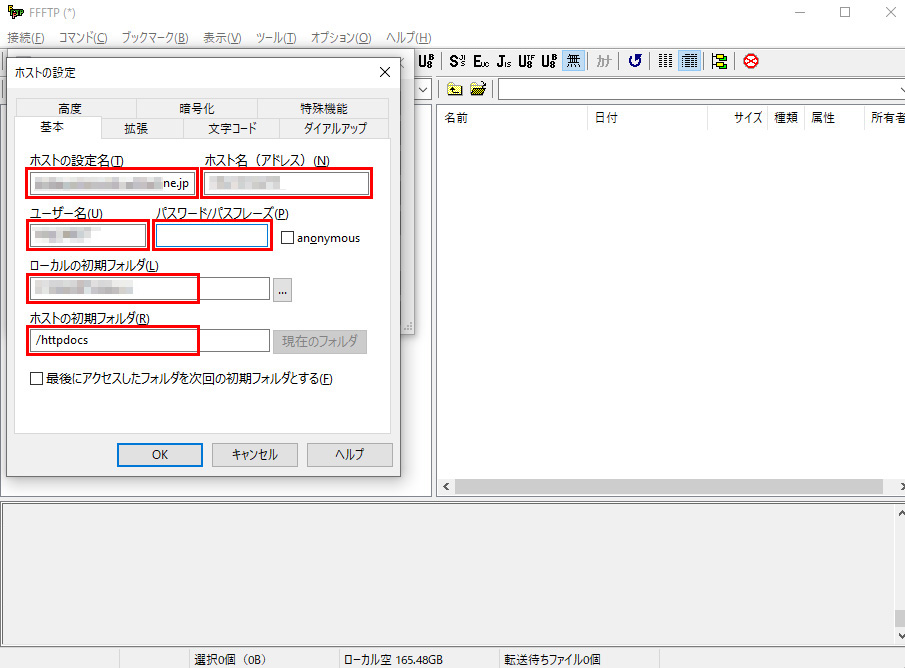Switch to list view icon
The image size is (905, 668).
[x=665, y=61]
